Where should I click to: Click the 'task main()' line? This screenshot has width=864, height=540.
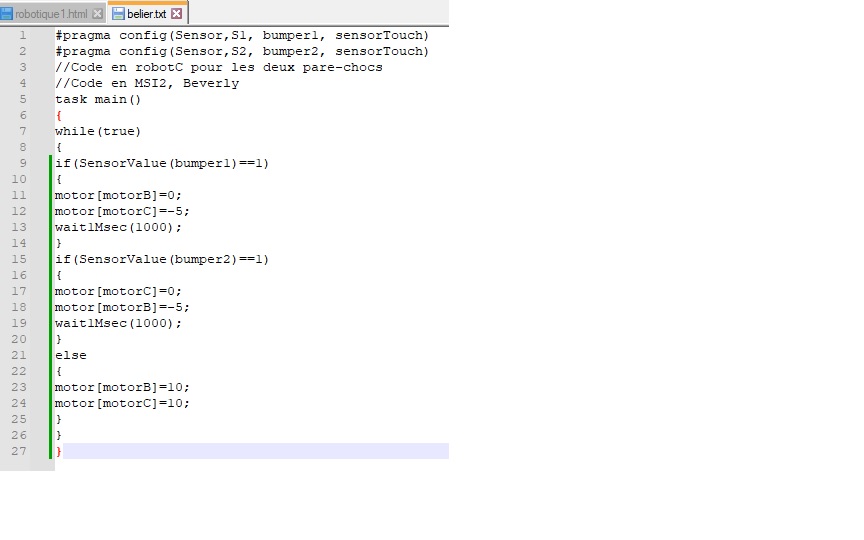coord(98,99)
